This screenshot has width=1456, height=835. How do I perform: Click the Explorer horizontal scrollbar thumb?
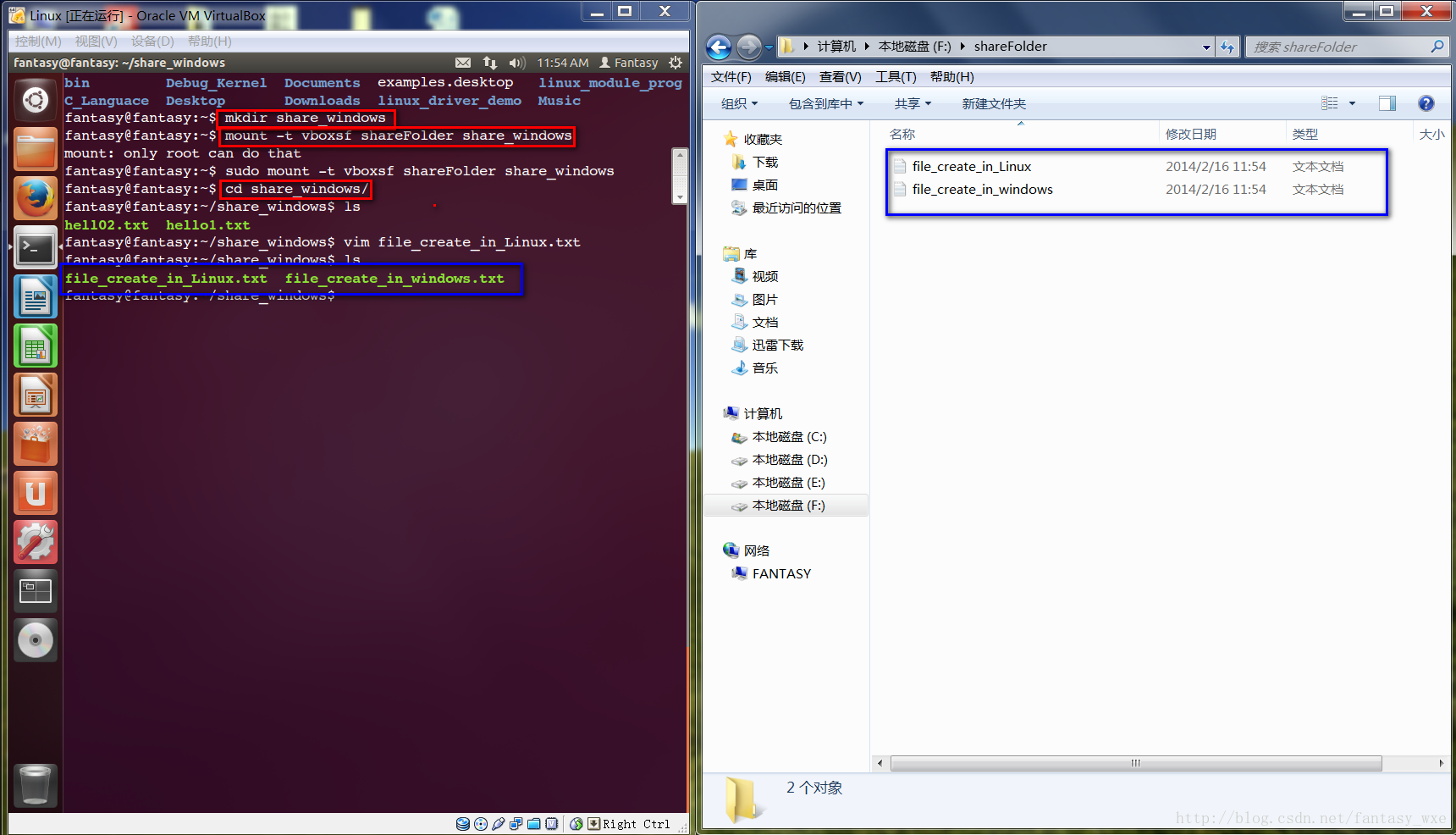click(1136, 763)
